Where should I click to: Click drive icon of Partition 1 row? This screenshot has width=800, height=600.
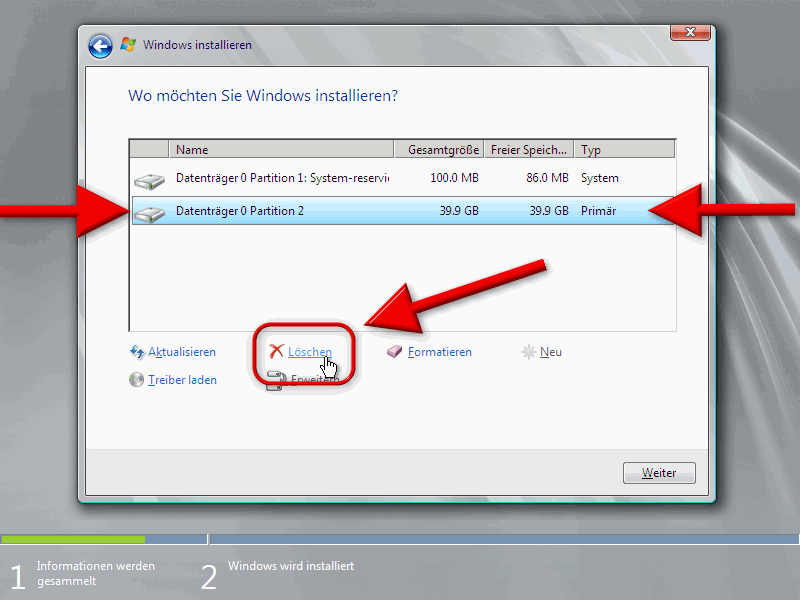point(149,181)
